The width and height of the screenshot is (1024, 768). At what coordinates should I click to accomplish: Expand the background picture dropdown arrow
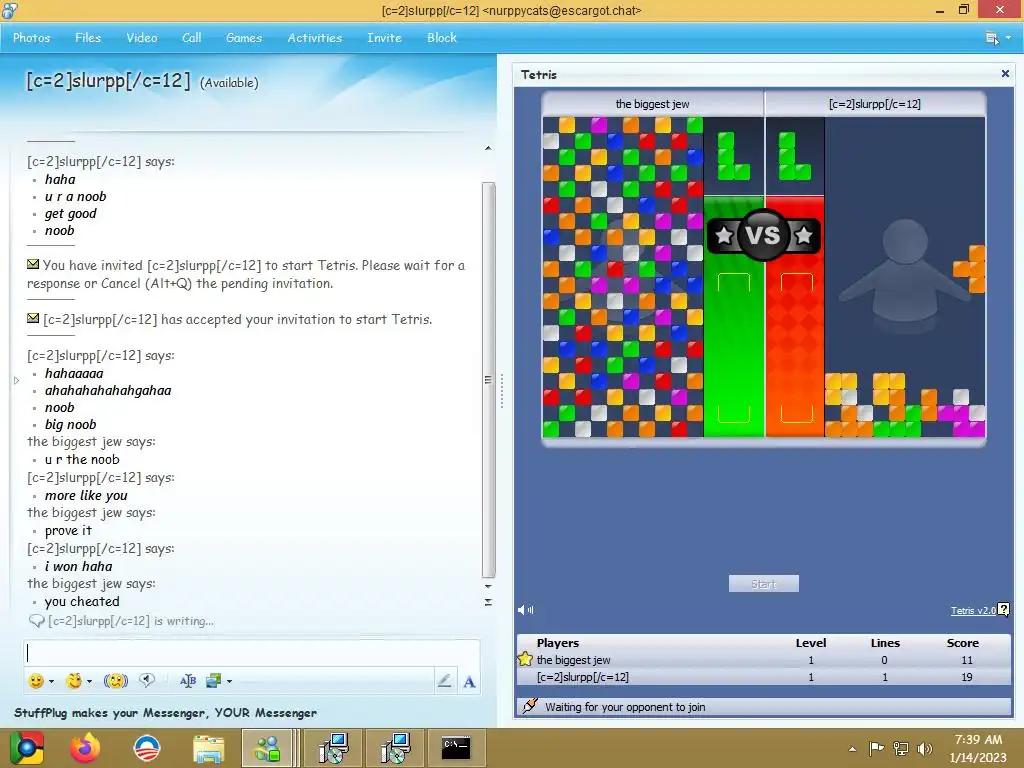click(x=229, y=682)
